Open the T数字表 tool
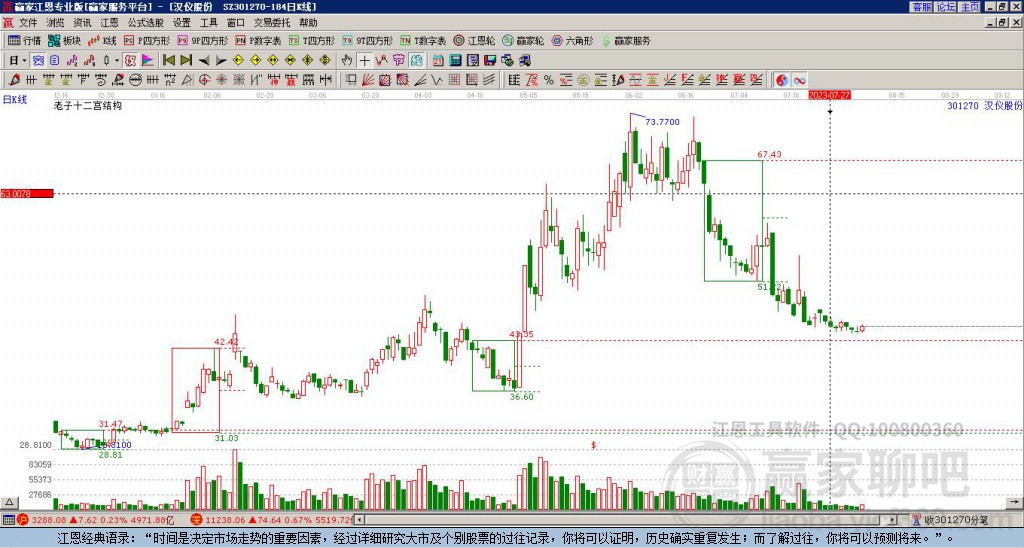This screenshot has height=548, width=1024. [x=423, y=40]
